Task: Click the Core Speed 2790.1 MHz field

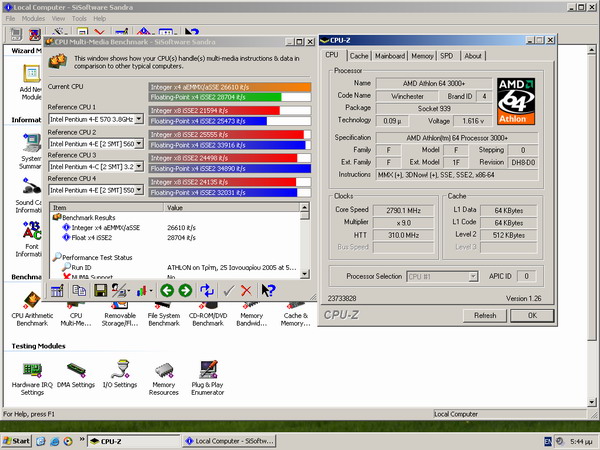Action: click(403, 210)
